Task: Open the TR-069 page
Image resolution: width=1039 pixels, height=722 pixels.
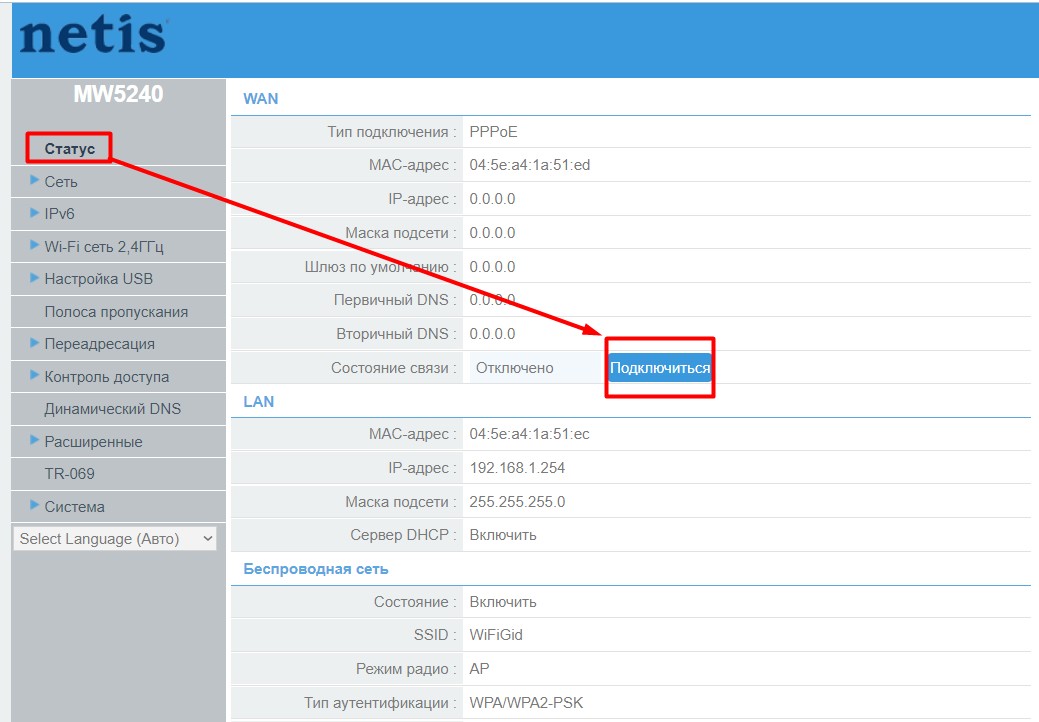Action: [x=70, y=474]
